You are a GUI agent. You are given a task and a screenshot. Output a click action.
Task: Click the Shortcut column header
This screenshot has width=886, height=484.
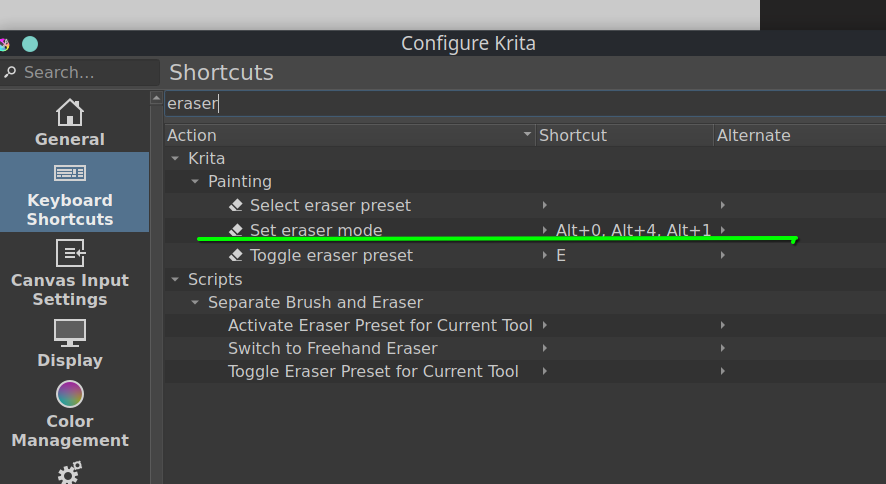coord(623,135)
